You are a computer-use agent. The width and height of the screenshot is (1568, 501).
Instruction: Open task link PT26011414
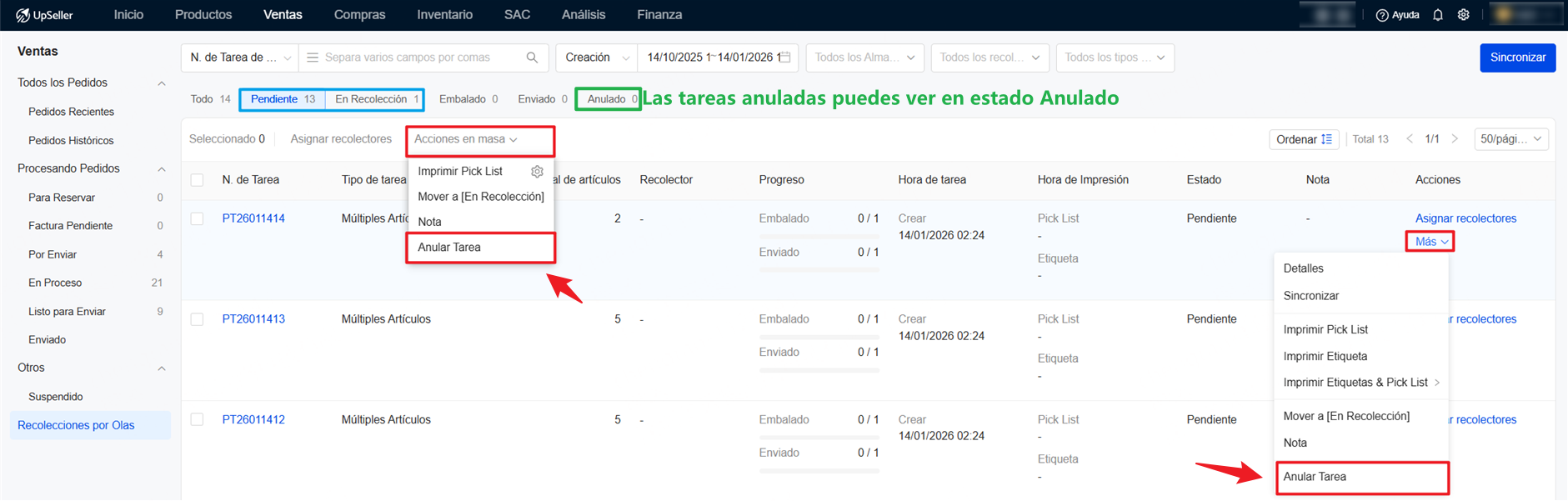coord(253,218)
